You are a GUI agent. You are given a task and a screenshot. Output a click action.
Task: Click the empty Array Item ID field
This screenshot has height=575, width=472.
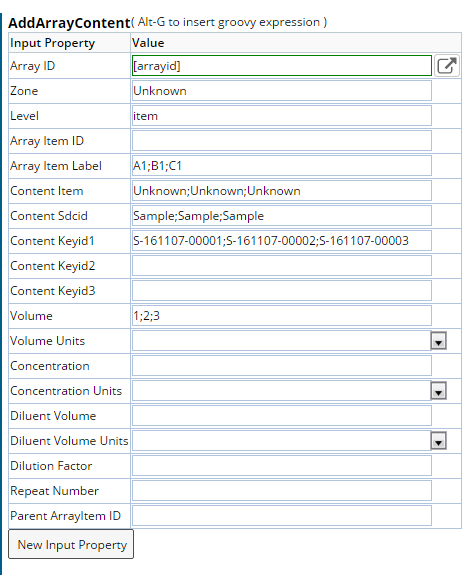282,141
